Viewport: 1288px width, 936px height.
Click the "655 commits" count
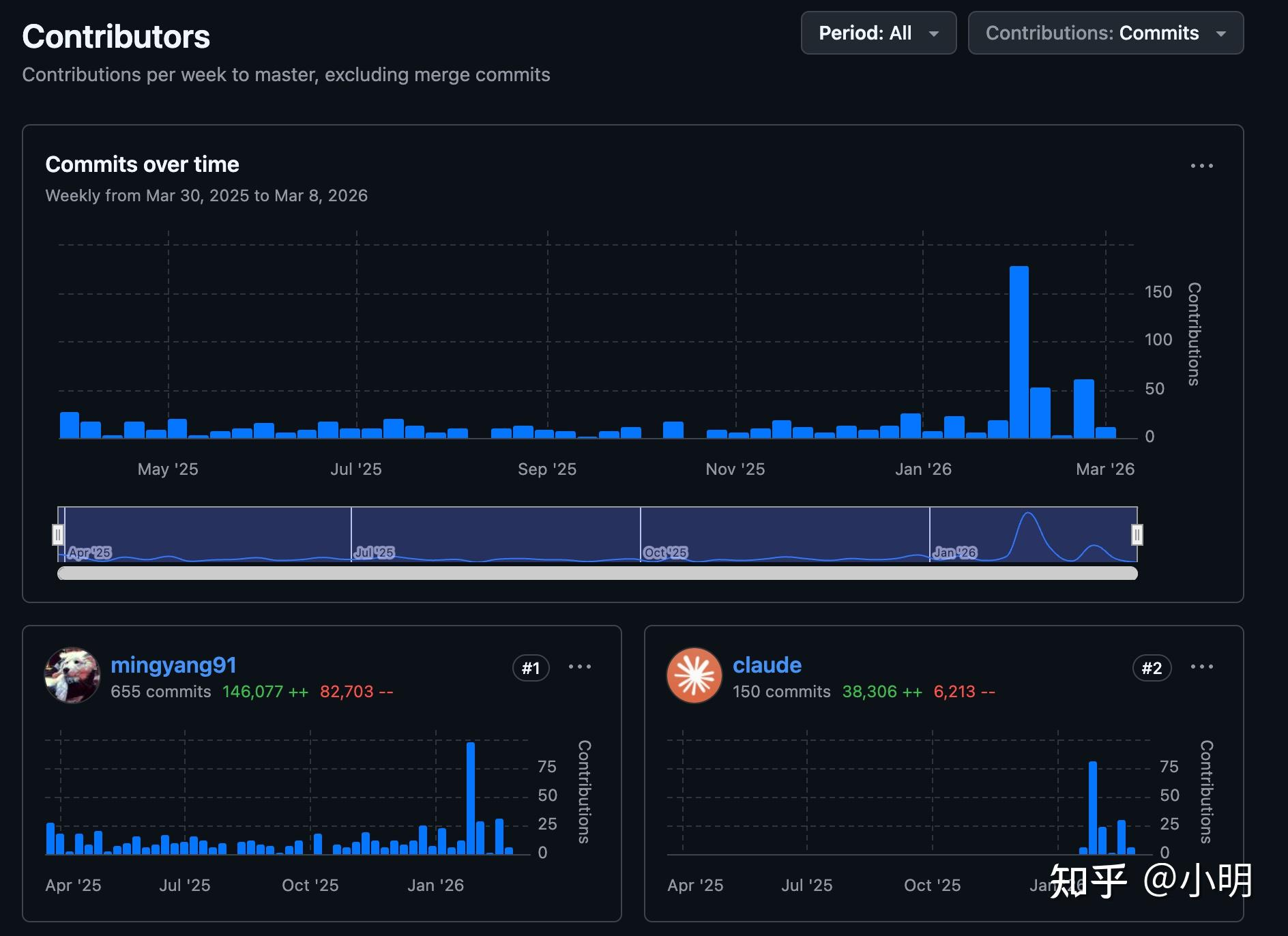161,692
